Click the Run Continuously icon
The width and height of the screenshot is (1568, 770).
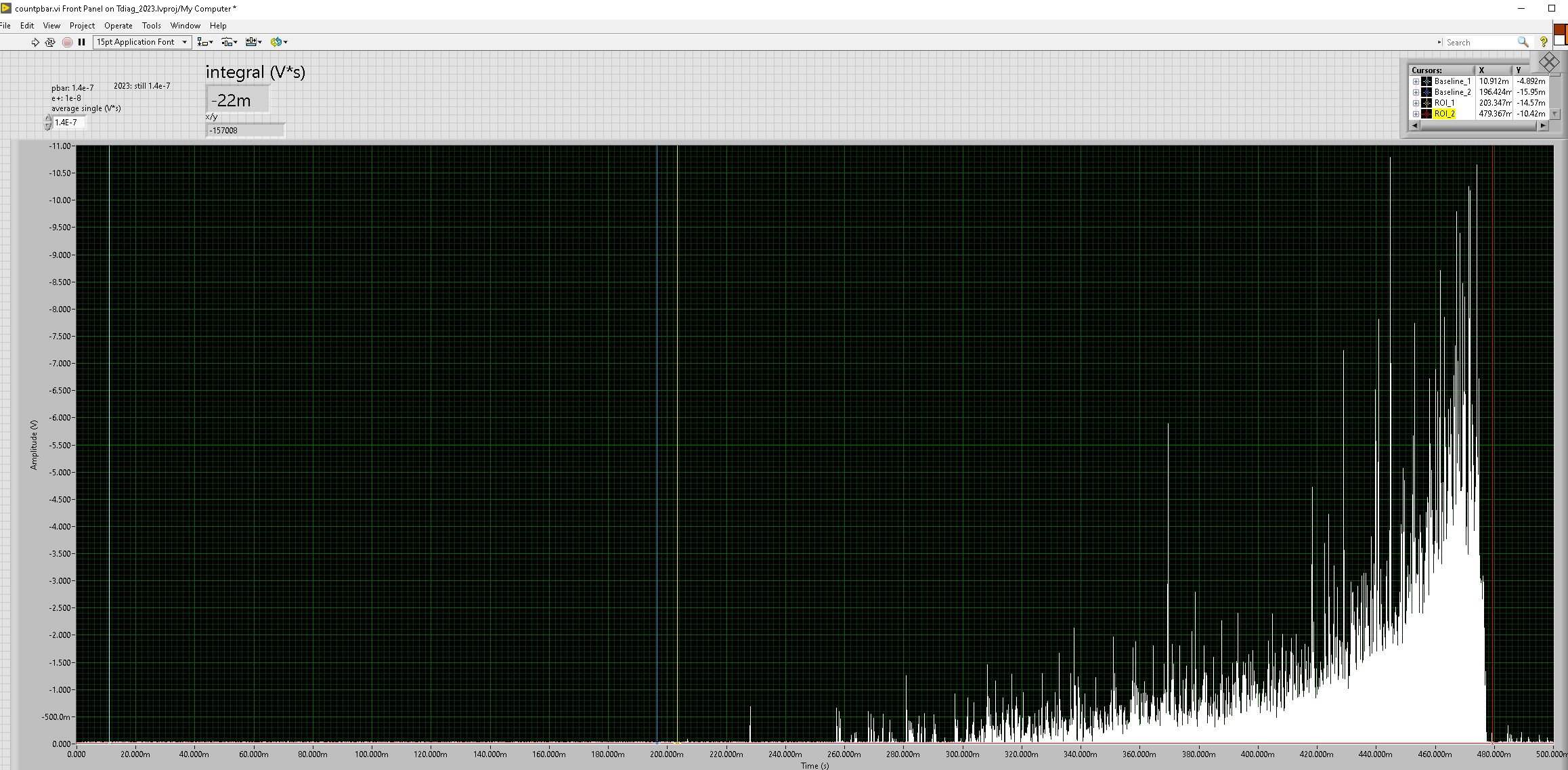(x=50, y=42)
